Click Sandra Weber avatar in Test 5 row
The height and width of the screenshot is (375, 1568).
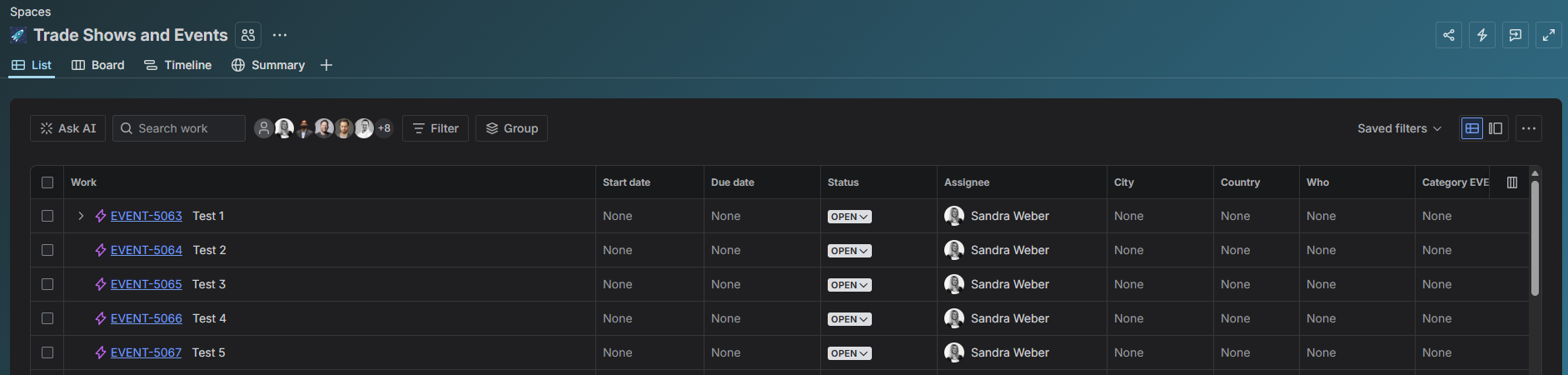954,352
